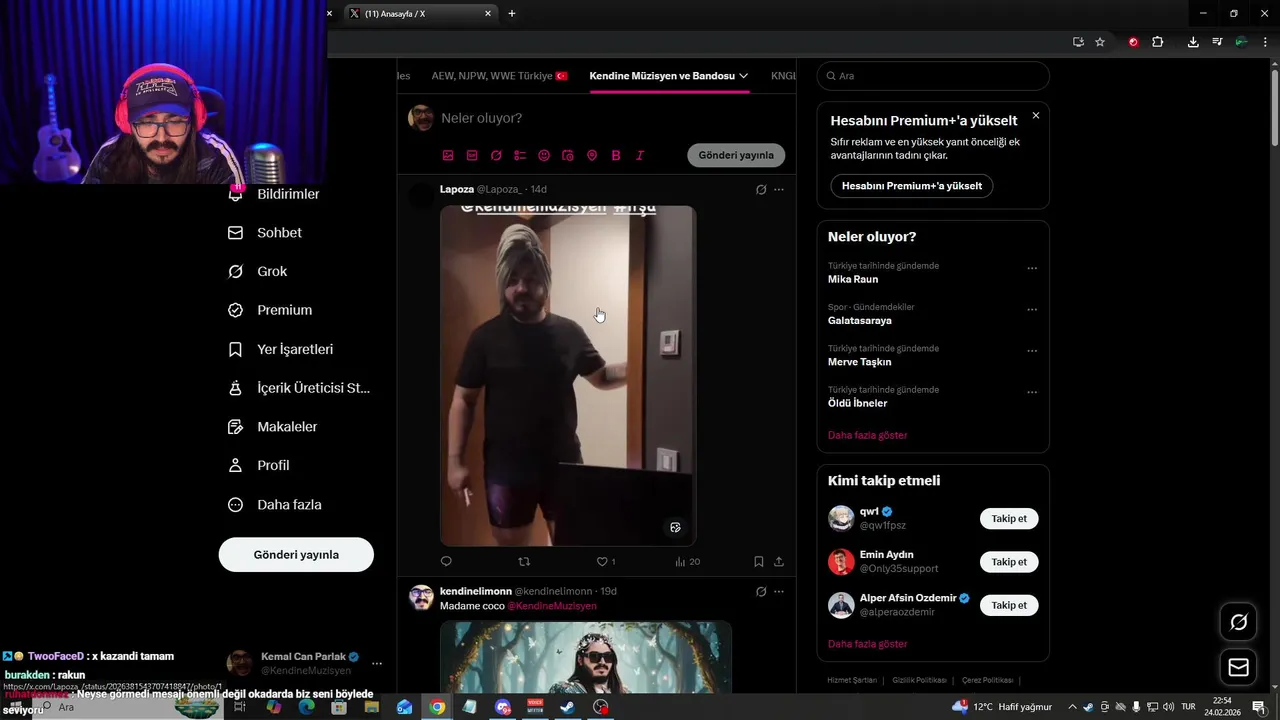Viewport: 1280px width, 720px height.
Task: Enhance post with Grok icon in composer
Action: [496, 156]
